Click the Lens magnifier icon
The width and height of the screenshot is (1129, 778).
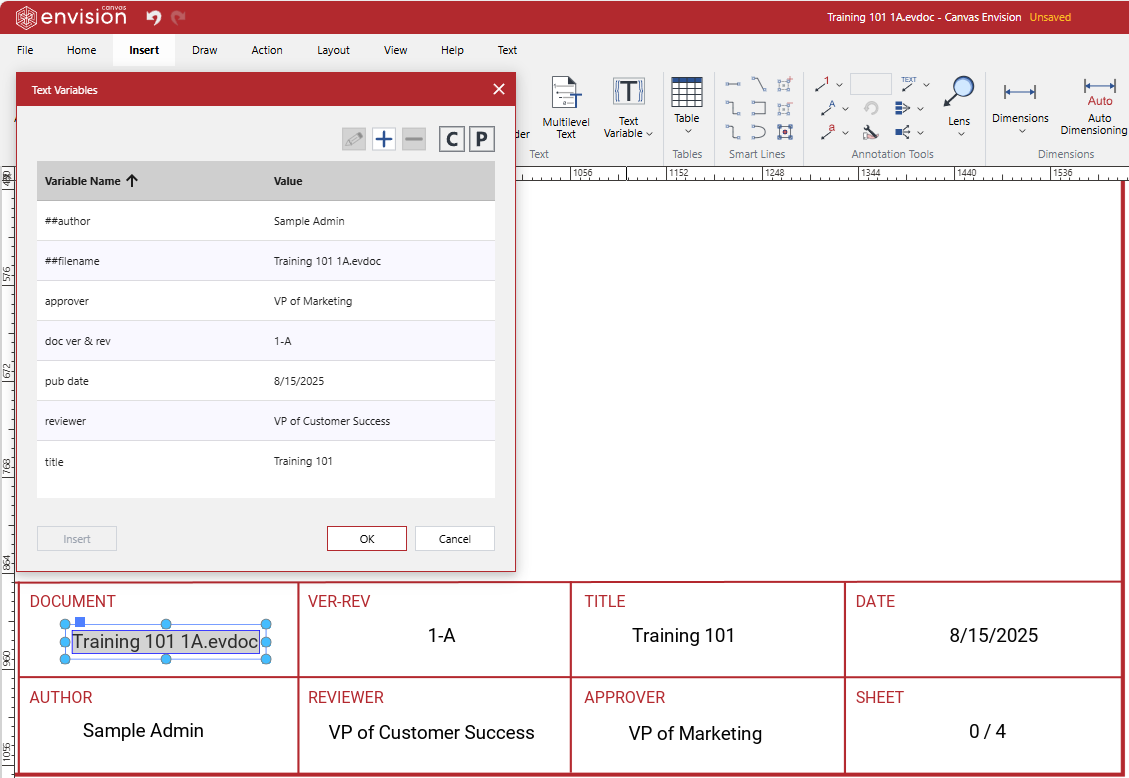point(959,91)
